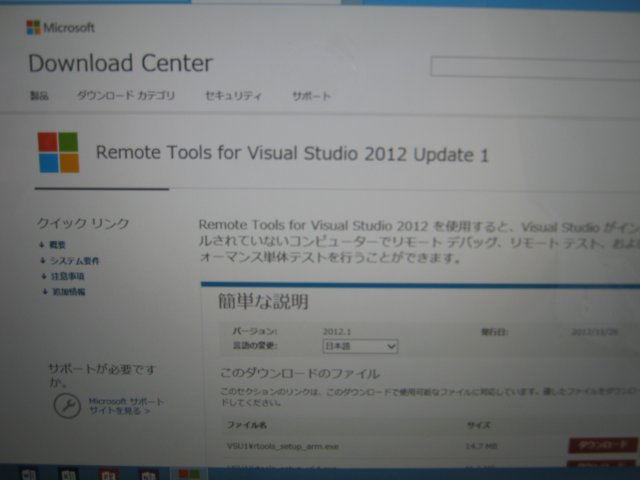Viewport: 640px width, 480px height.
Task: Select the active browser taskbar item with Microsoft logo
Action: [x=189, y=474]
